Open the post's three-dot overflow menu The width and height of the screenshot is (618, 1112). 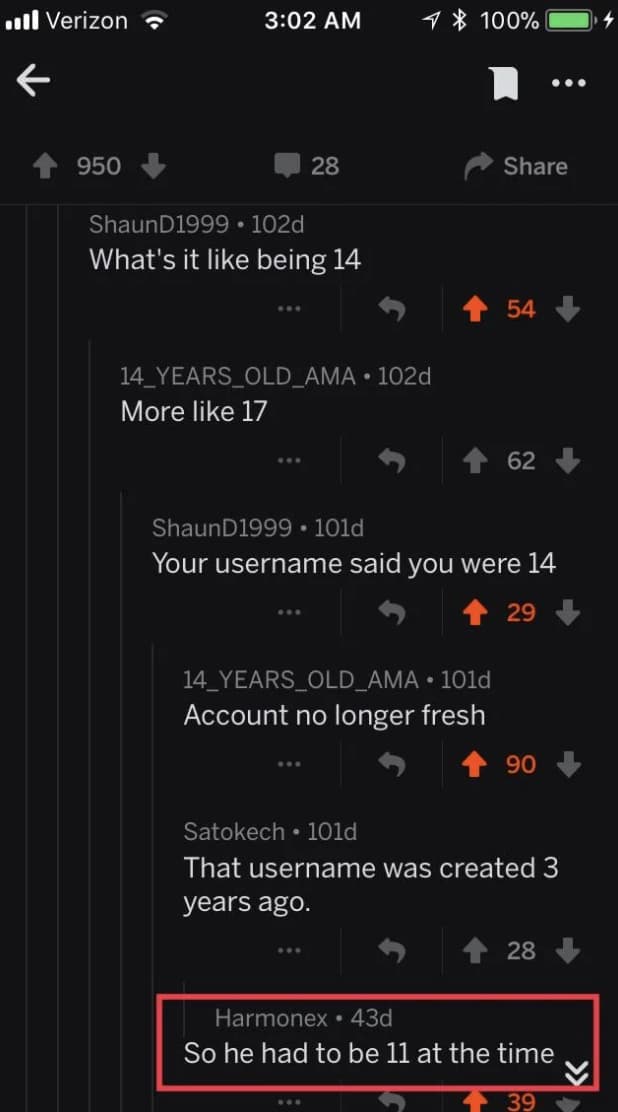569,83
